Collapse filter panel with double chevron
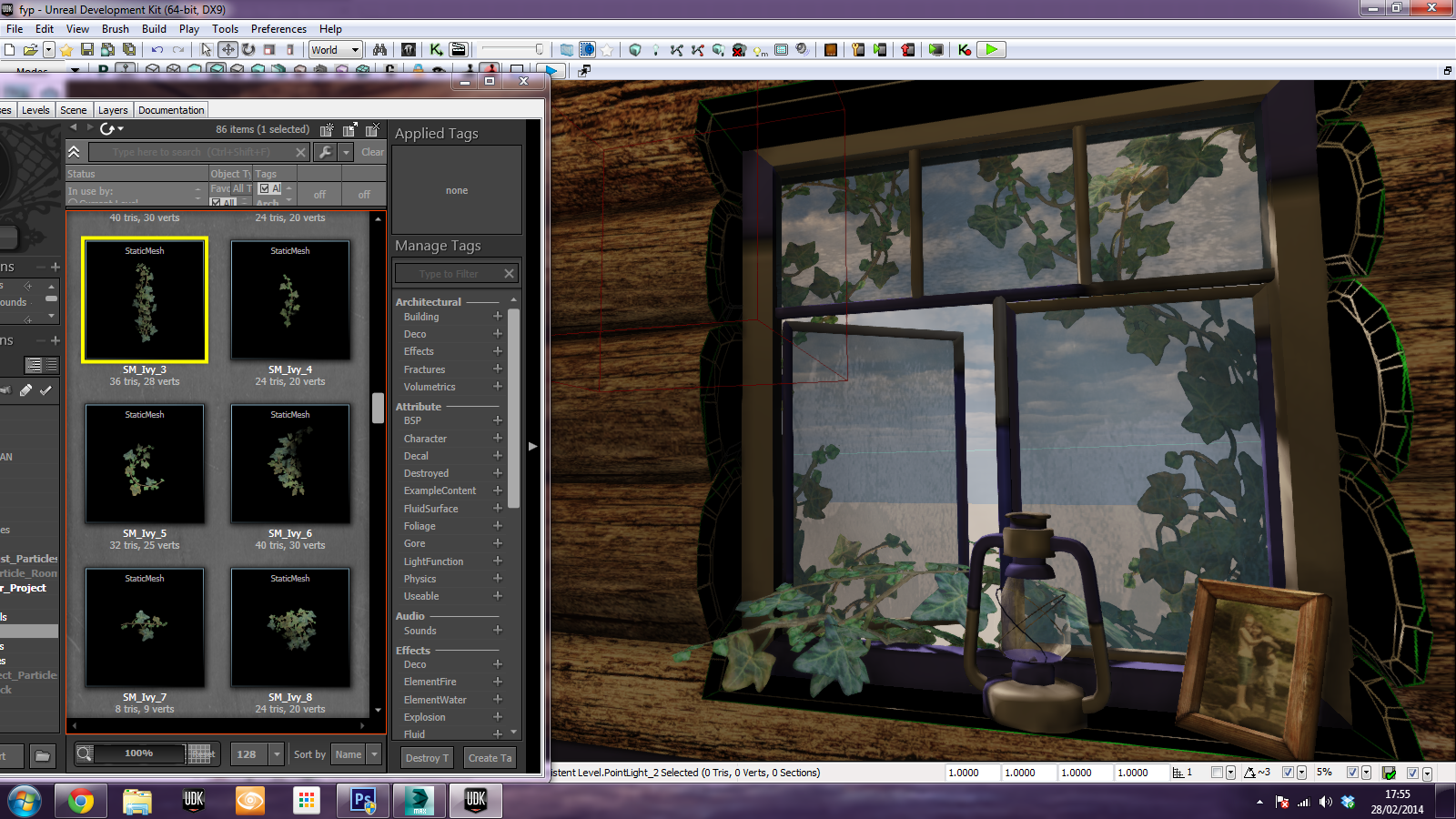Image resolution: width=1456 pixels, height=819 pixels. click(x=75, y=152)
